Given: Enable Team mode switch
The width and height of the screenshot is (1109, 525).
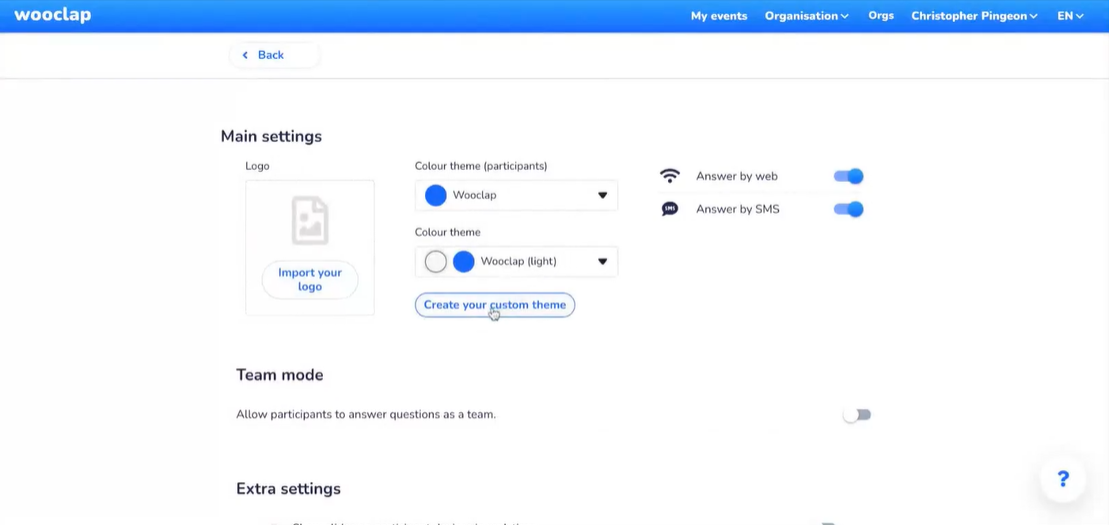Looking at the screenshot, I should click(x=857, y=415).
